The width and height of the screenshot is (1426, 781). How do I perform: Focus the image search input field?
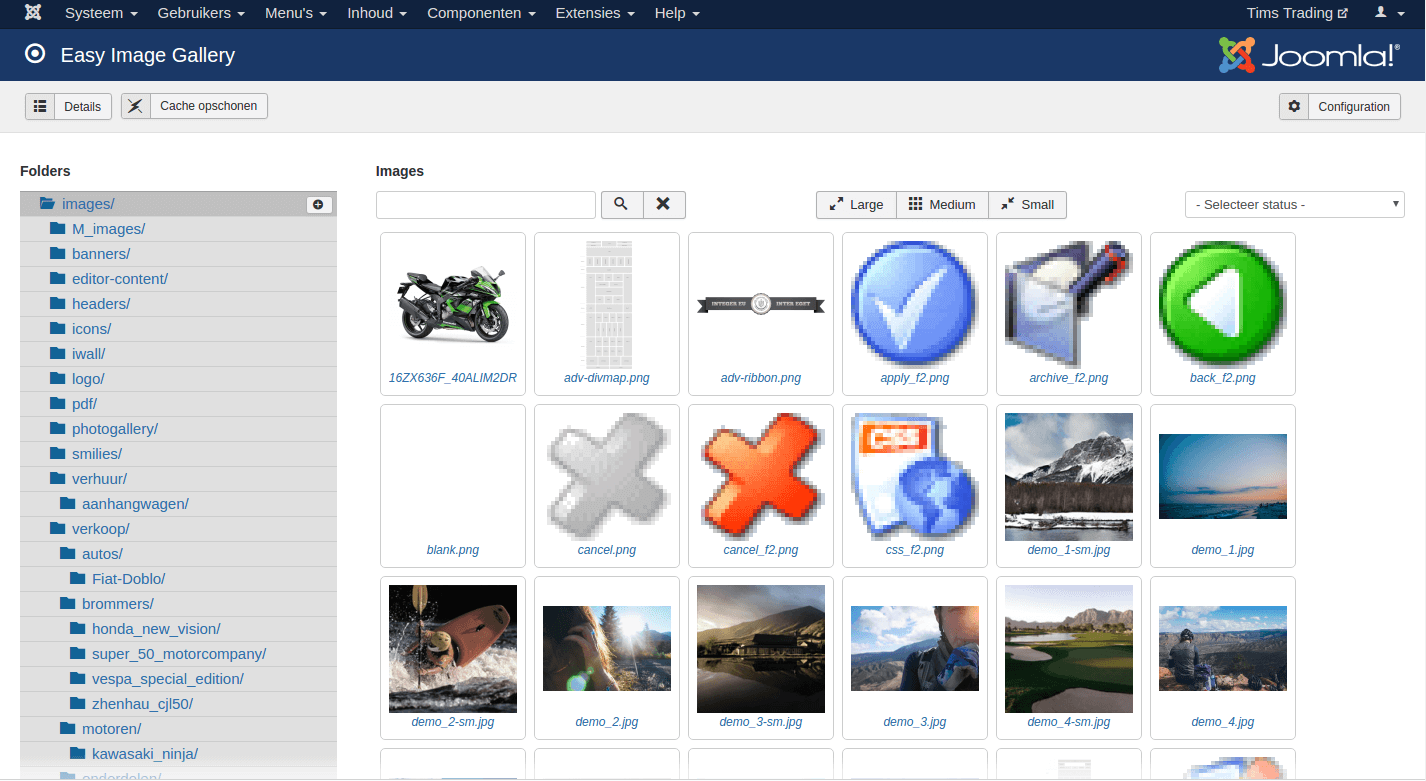click(x=486, y=205)
